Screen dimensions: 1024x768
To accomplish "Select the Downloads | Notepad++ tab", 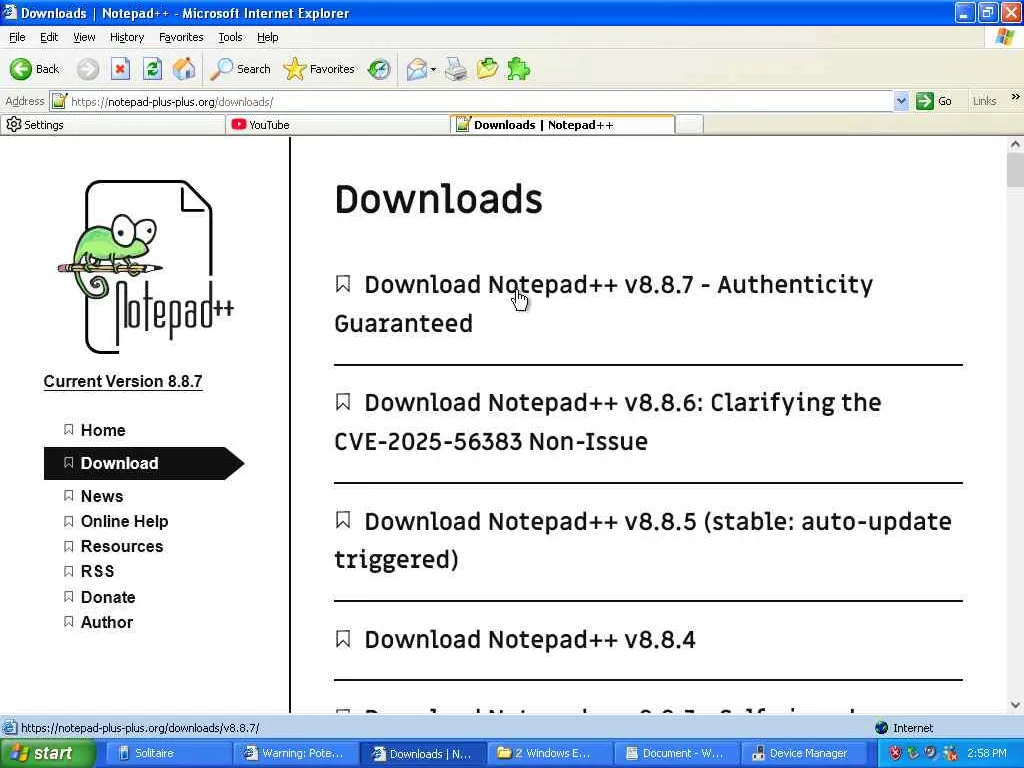I will tap(562, 124).
